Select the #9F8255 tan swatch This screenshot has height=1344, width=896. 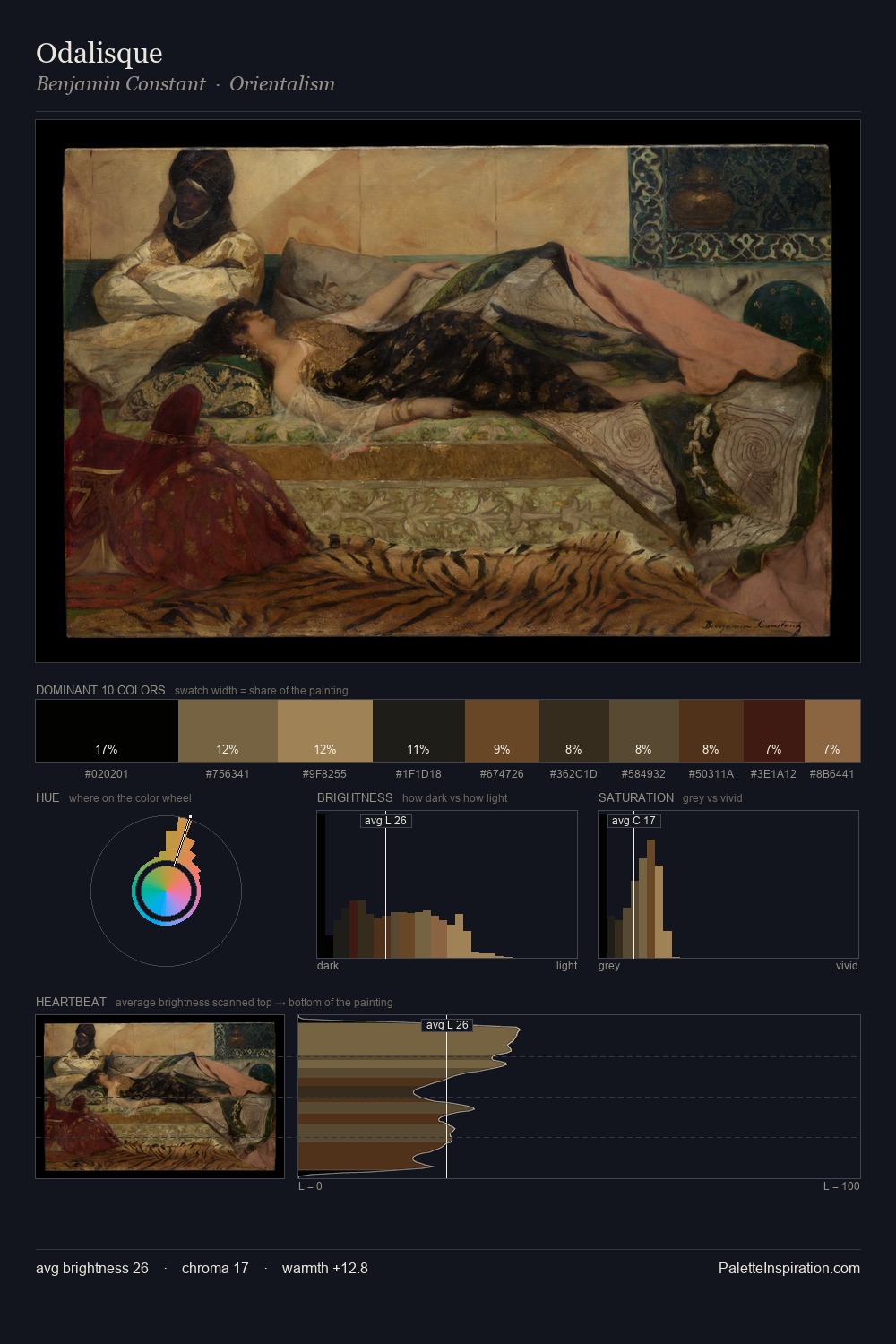click(x=325, y=731)
